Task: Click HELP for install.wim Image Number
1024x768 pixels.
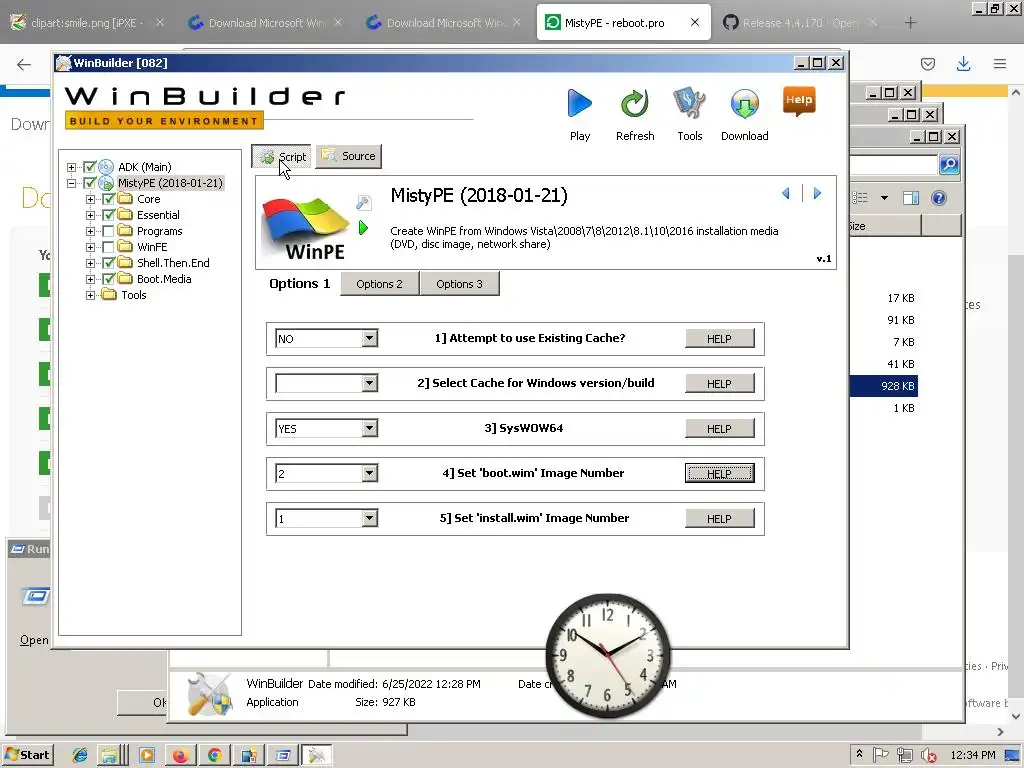Action: [x=719, y=519]
